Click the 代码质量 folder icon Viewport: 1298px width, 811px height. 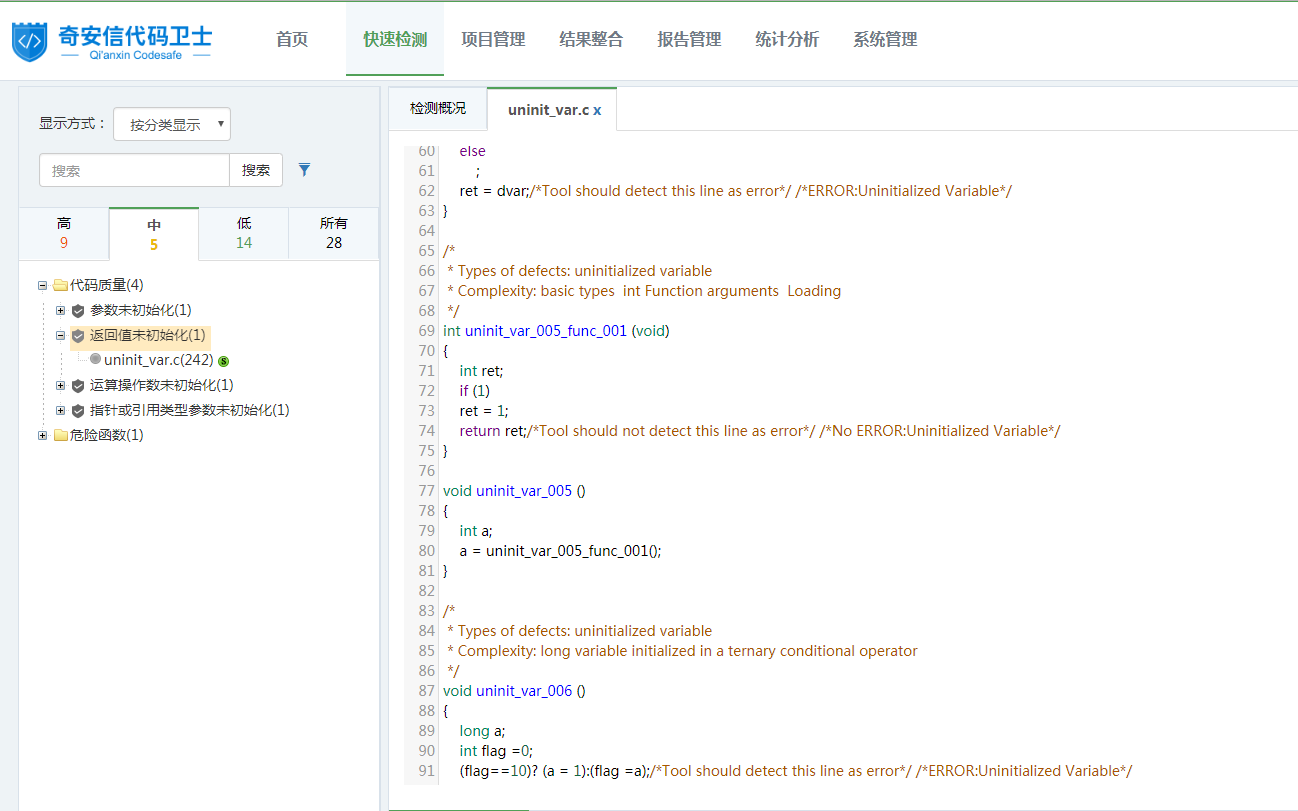click(61, 285)
